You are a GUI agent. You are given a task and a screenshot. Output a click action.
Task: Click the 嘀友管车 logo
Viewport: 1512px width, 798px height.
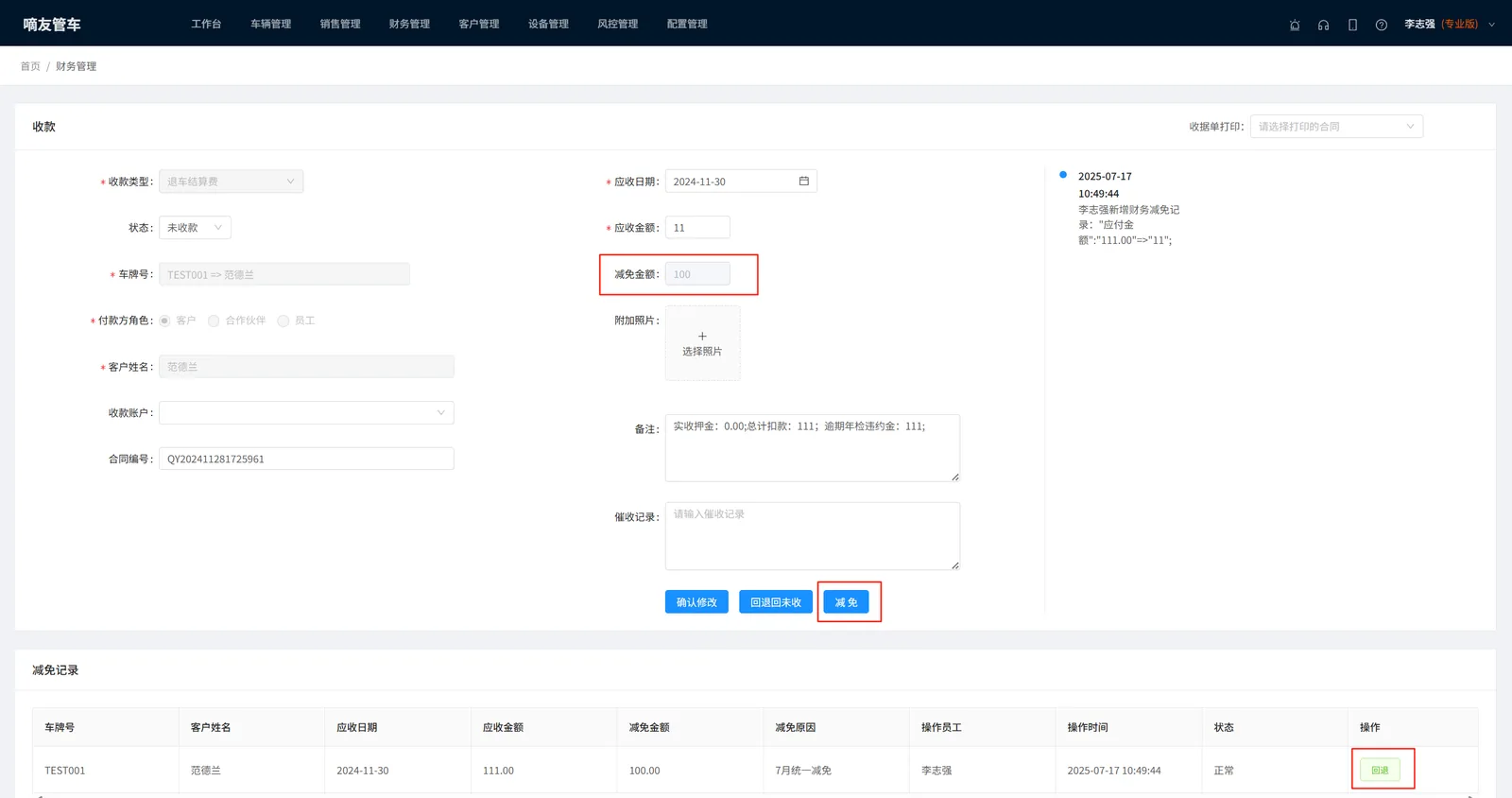(x=52, y=24)
